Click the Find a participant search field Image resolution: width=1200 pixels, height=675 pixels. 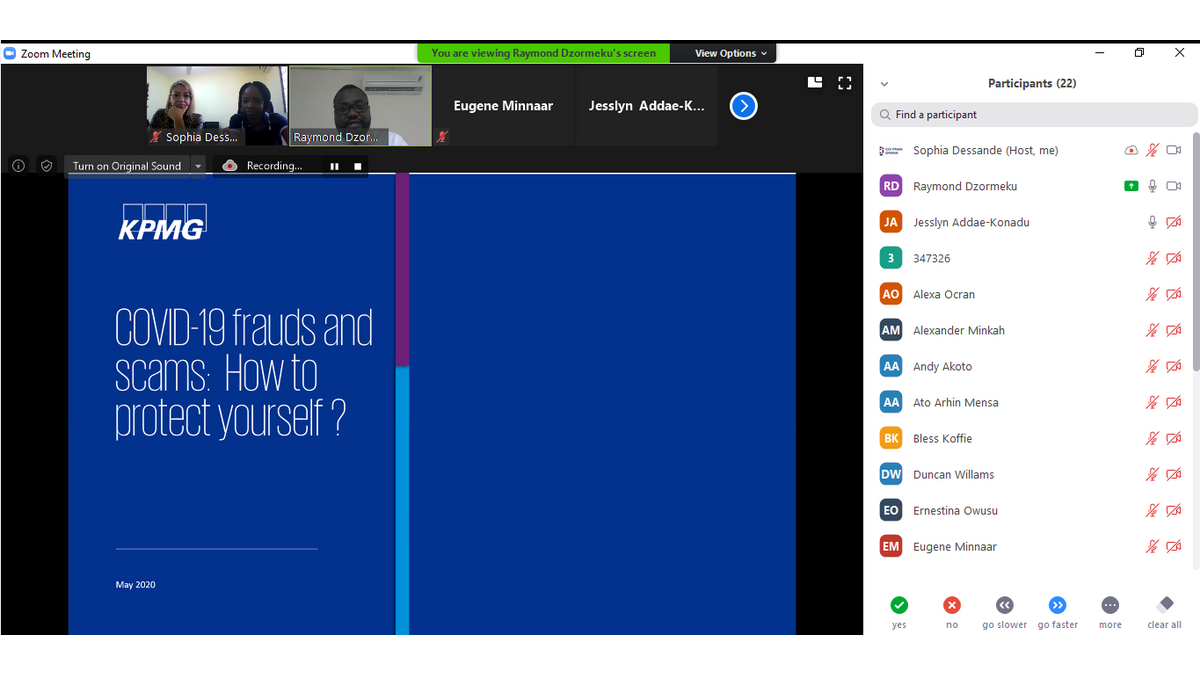click(1034, 115)
